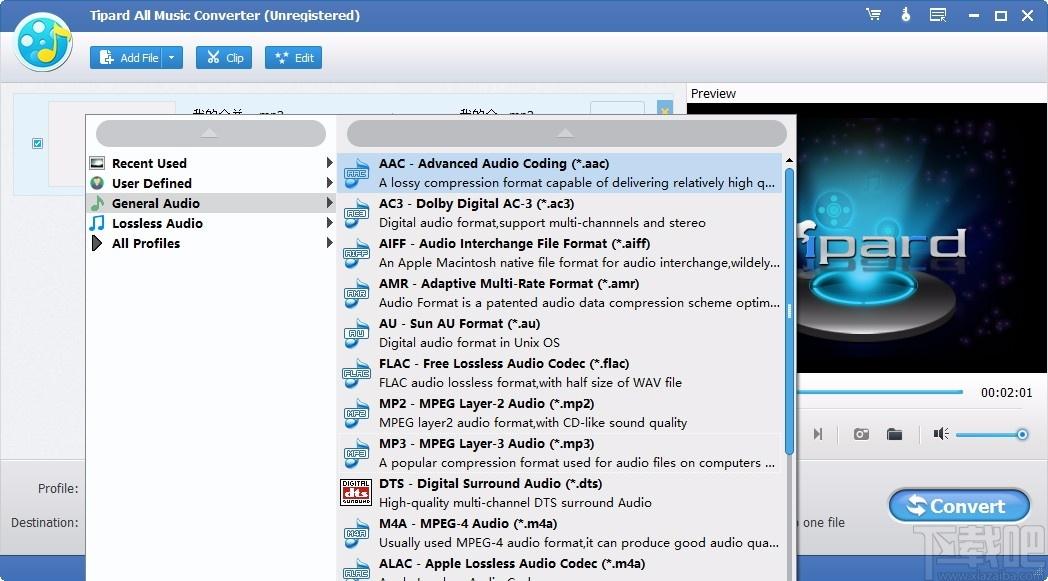Open the register key icon
The image size is (1048, 581).
coord(906,15)
